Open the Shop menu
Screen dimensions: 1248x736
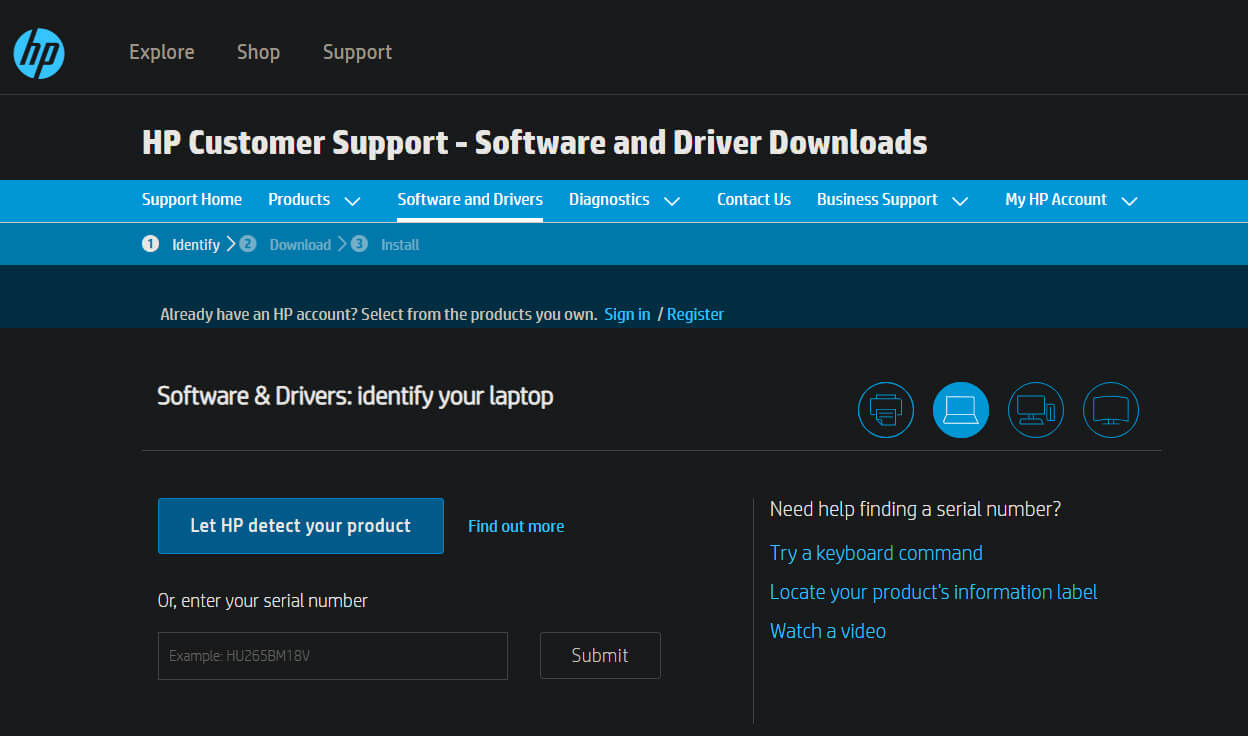[x=258, y=52]
